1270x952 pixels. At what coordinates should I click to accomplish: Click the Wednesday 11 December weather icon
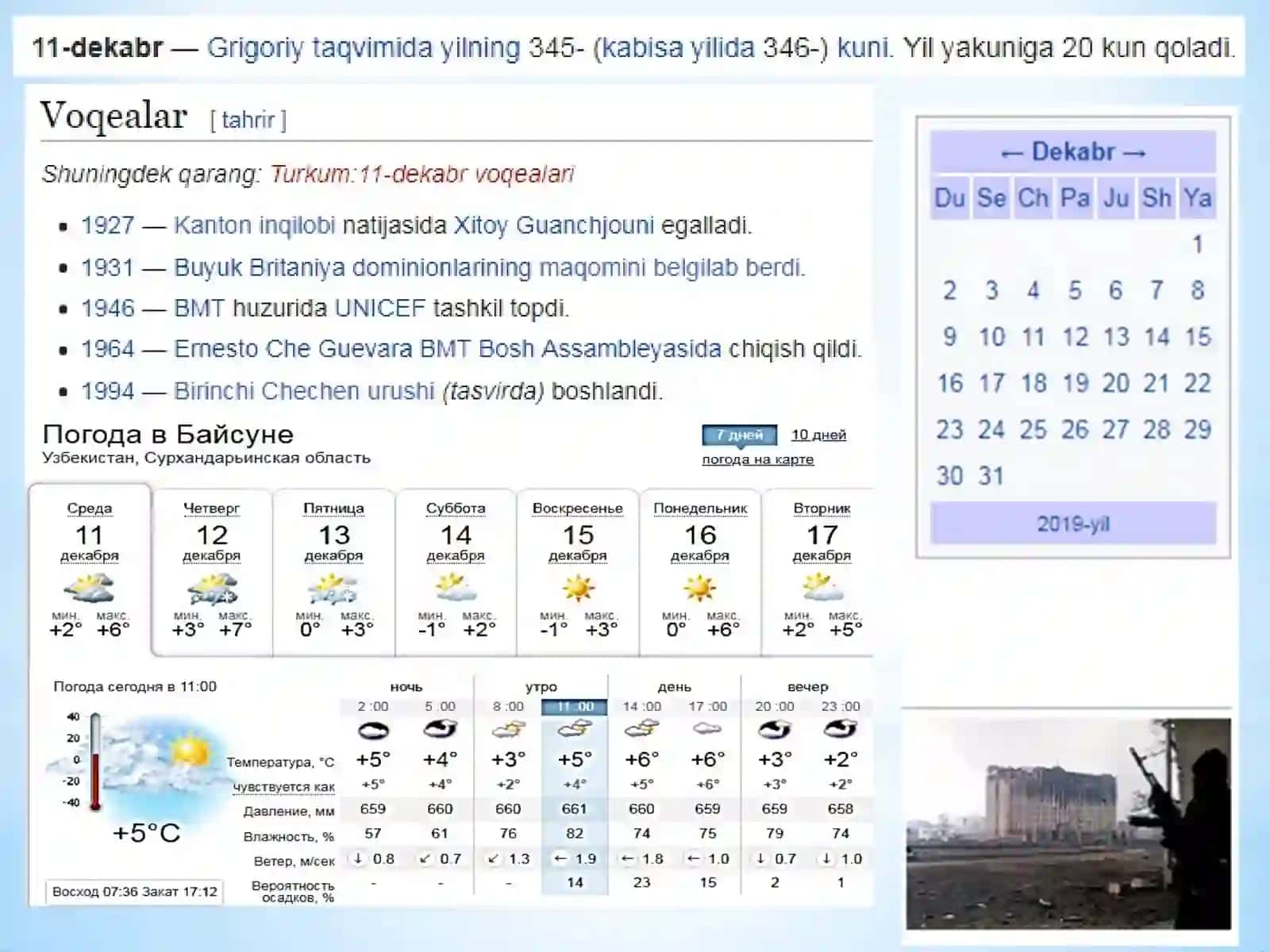point(89,589)
